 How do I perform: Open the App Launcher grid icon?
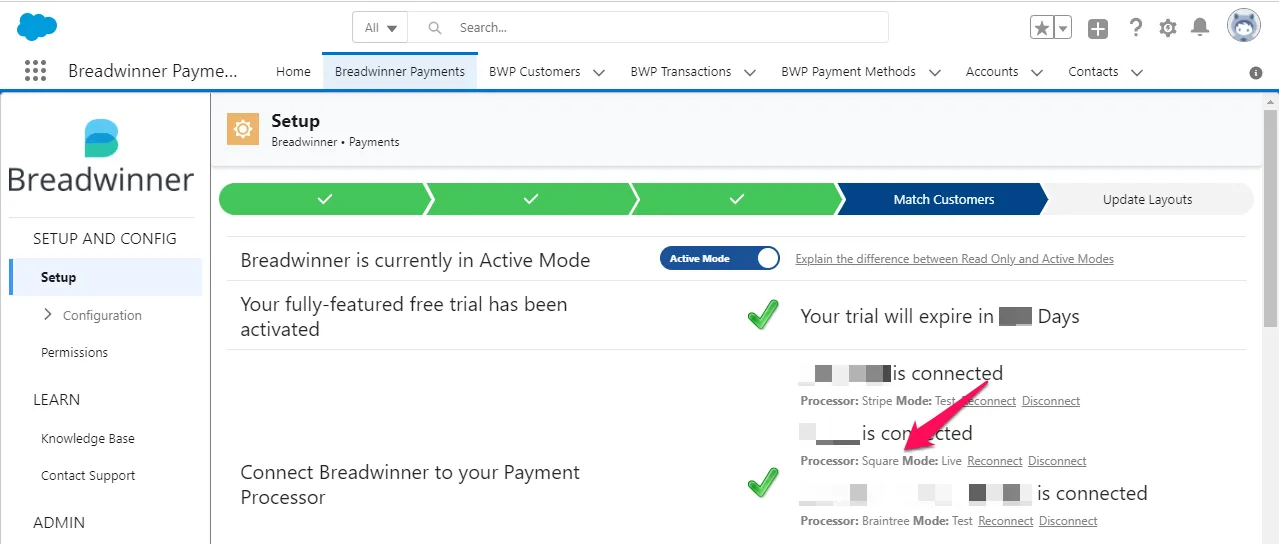[x=35, y=71]
